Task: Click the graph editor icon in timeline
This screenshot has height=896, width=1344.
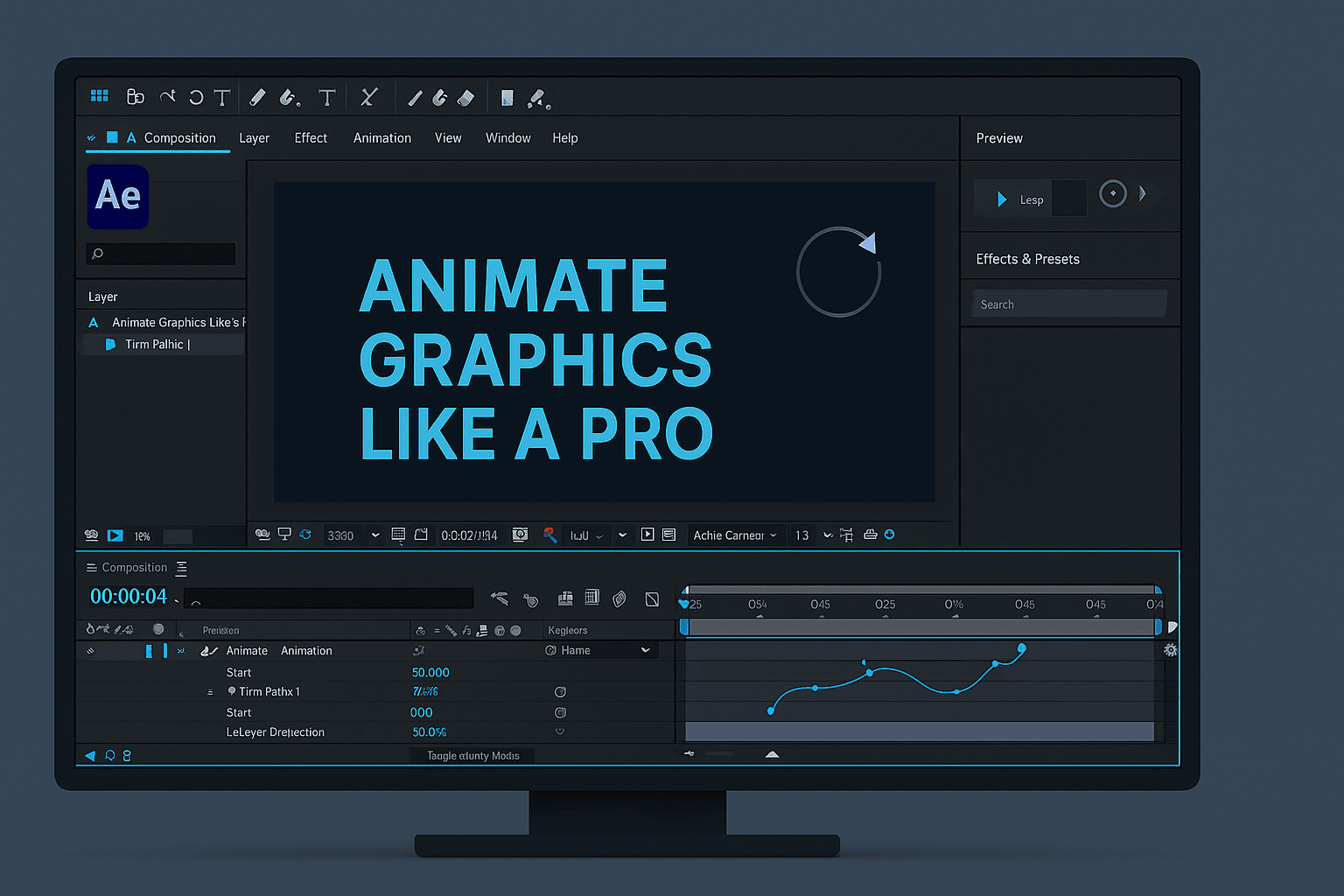Action: (x=652, y=598)
